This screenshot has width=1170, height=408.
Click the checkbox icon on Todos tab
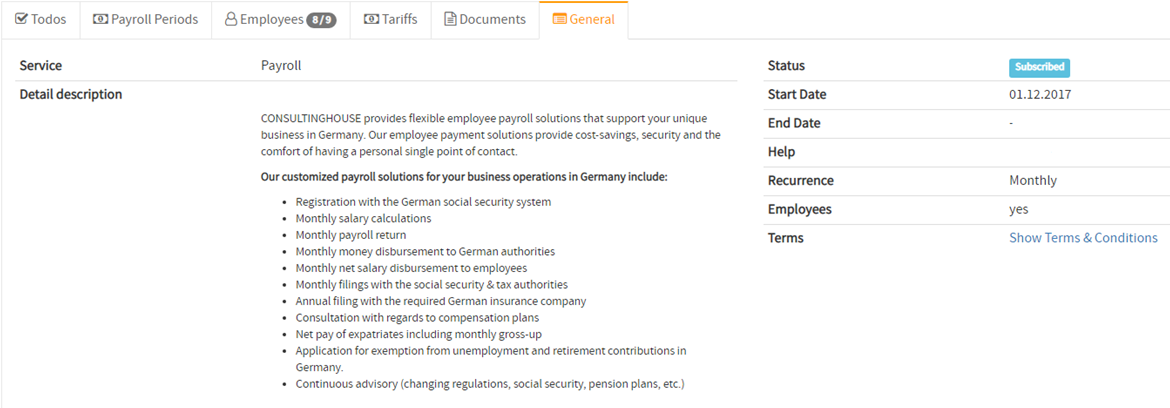(x=21, y=19)
